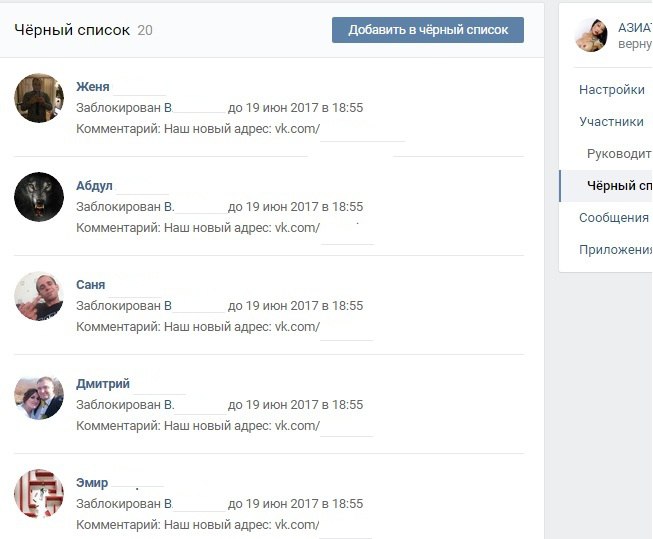Open the Руководители submenu item
The width and height of the screenshot is (653, 539).
620,154
